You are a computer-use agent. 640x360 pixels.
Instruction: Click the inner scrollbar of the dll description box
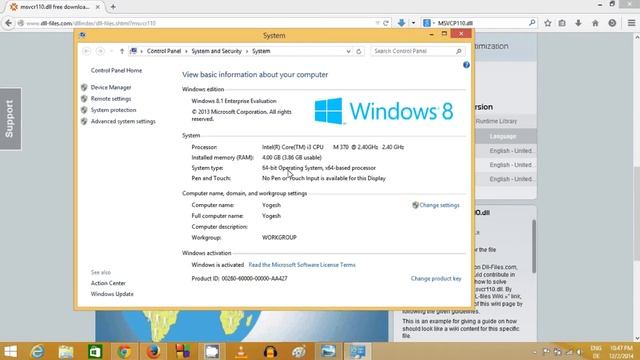(x=533, y=246)
